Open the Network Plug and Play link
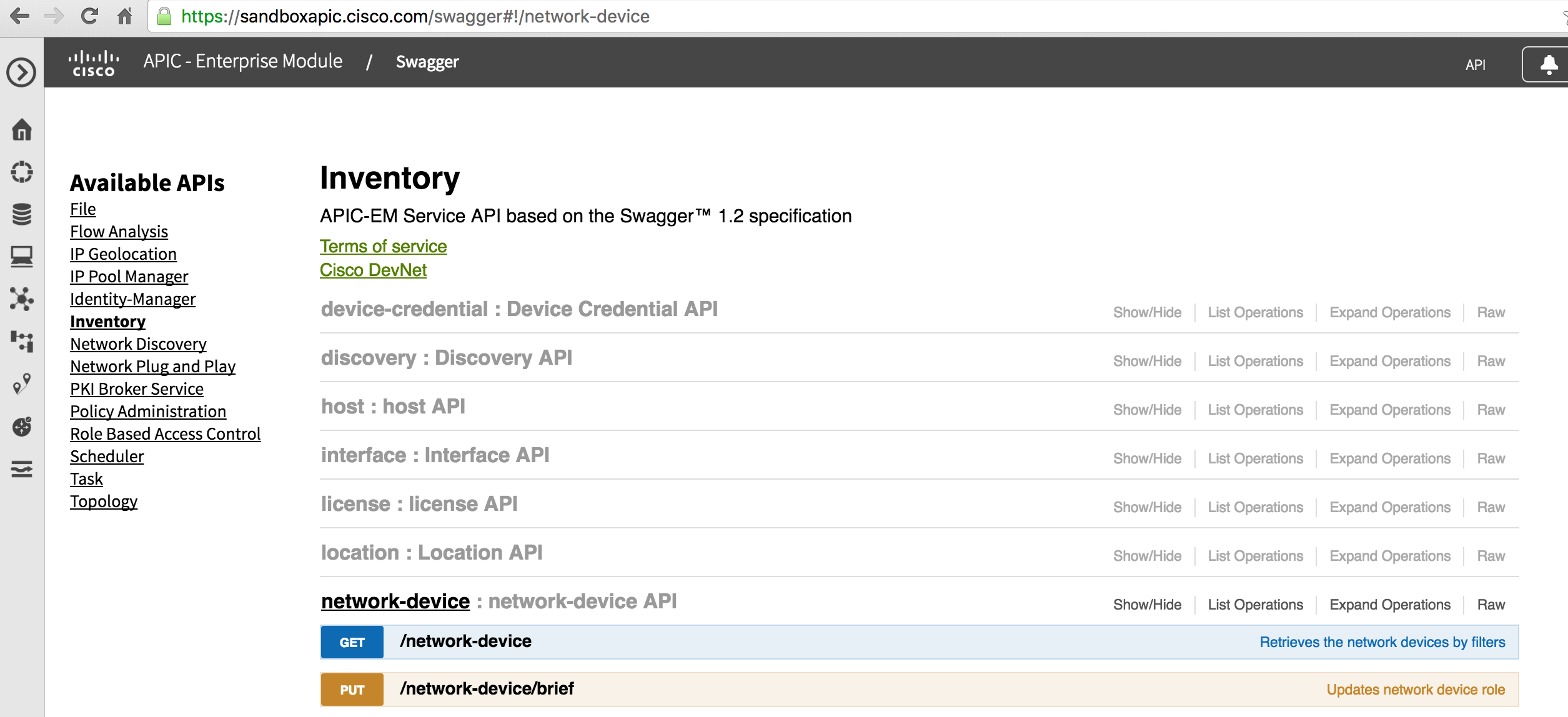 click(152, 367)
